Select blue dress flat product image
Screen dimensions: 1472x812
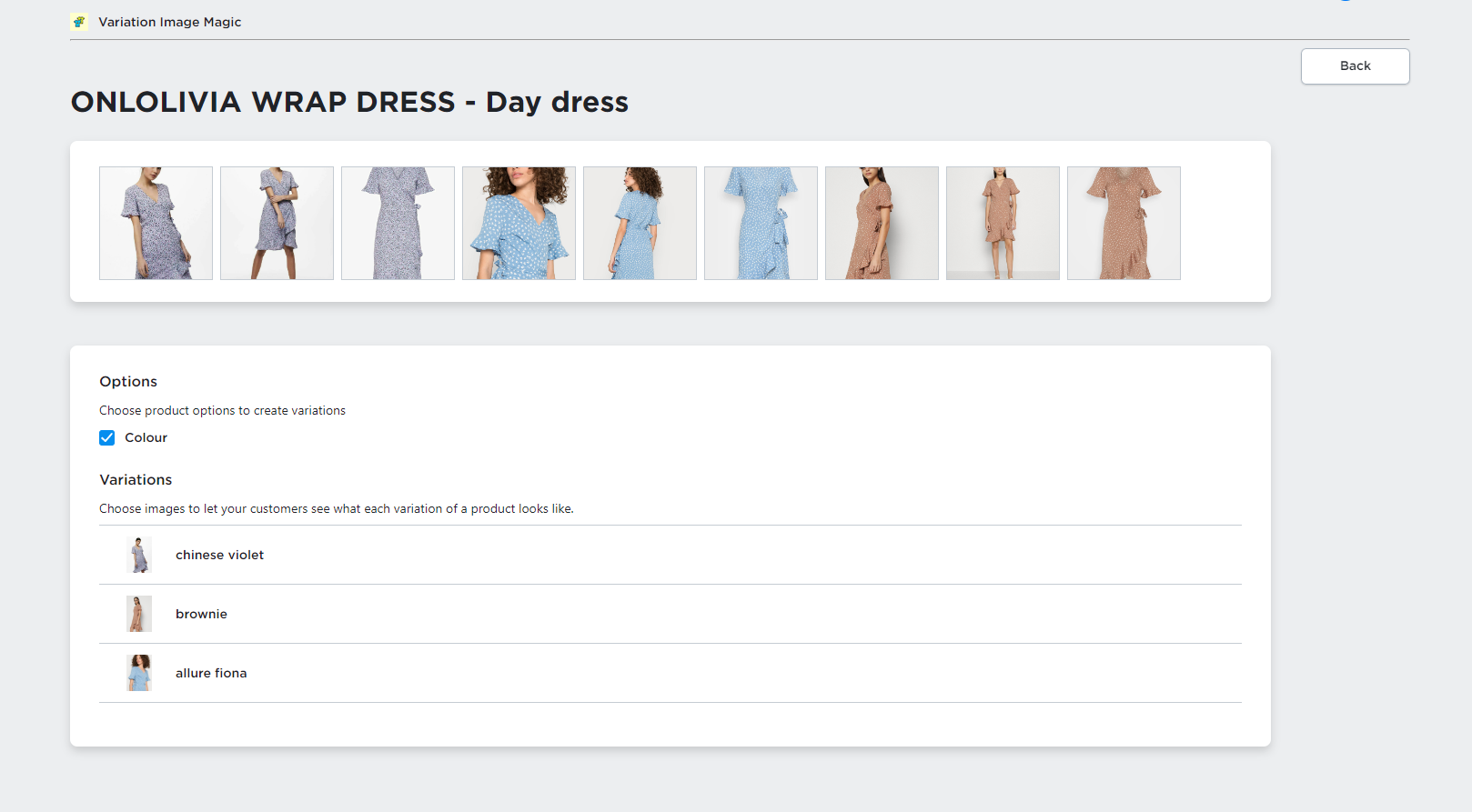pyautogui.click(x=761, y=223)
